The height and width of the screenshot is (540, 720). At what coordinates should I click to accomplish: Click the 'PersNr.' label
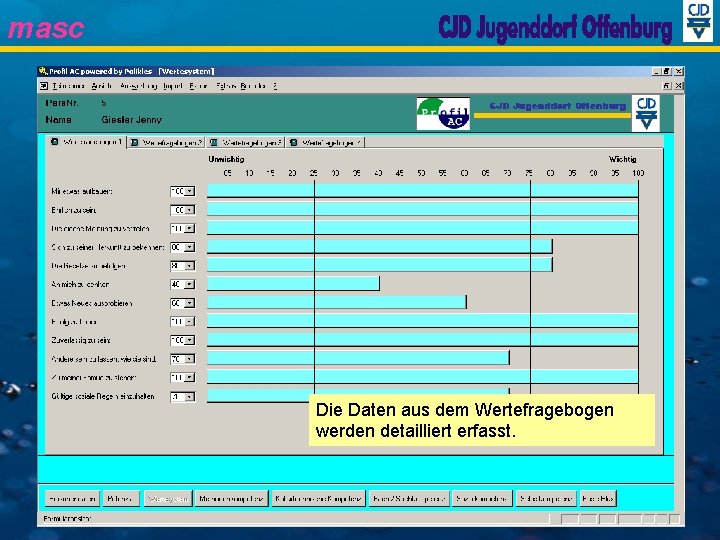click(x=62, y=103)
